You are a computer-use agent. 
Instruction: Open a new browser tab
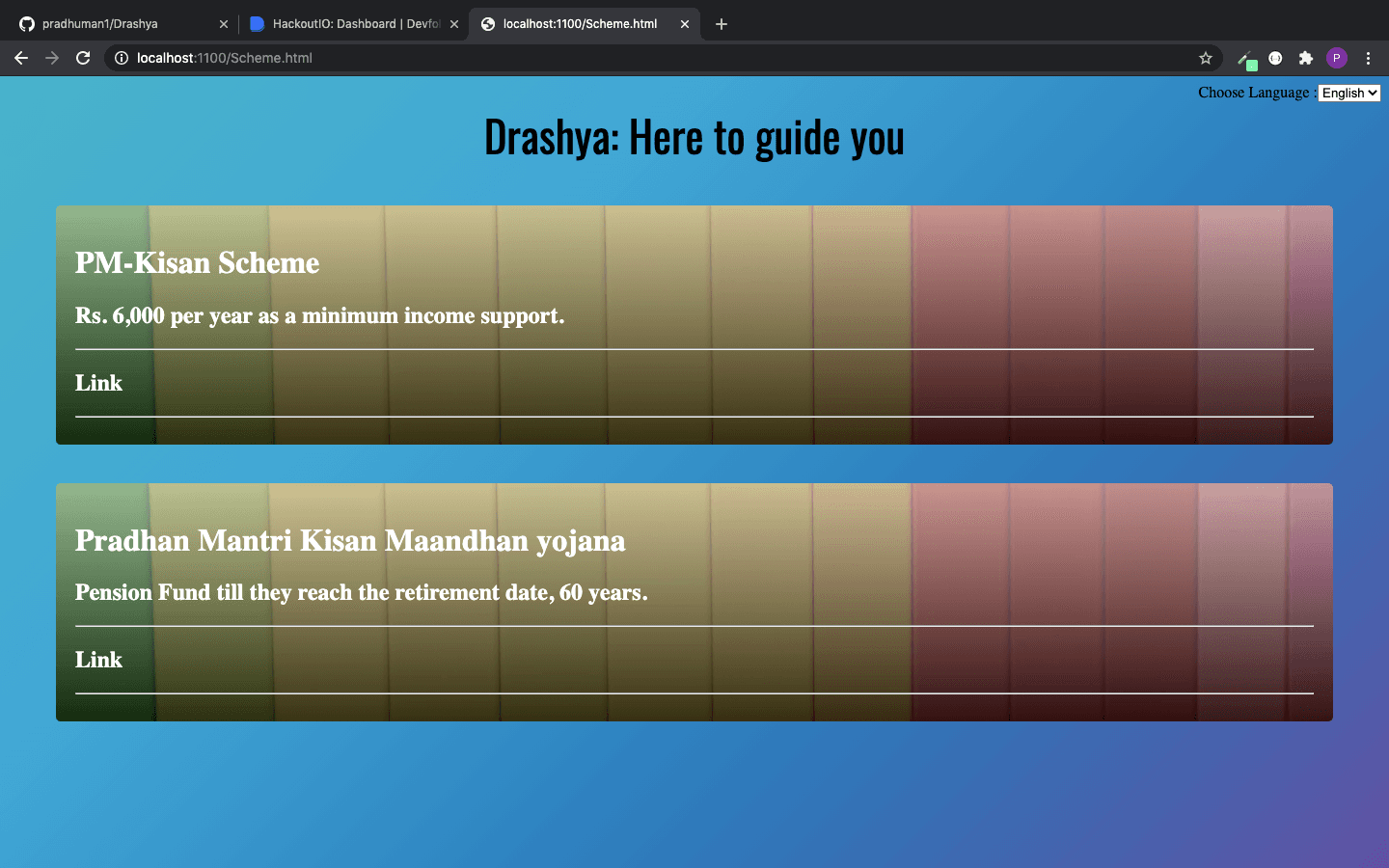[722, 24]
